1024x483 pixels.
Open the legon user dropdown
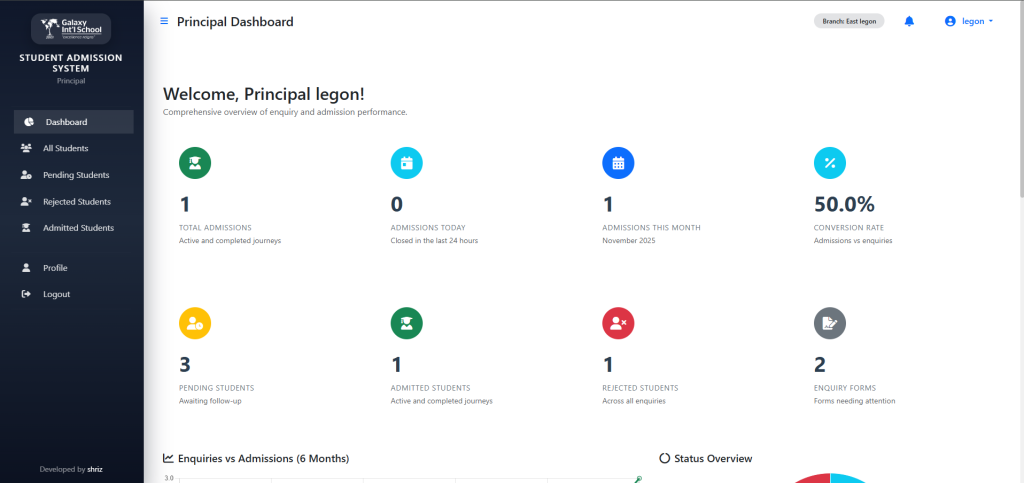[969, 21]
